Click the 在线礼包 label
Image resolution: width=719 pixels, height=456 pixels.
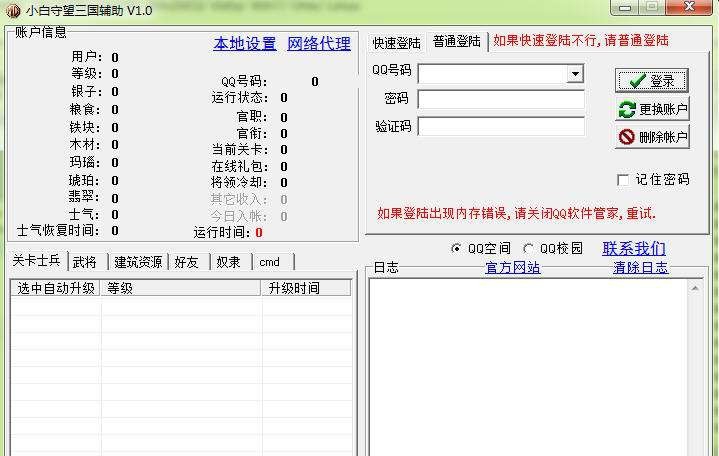(239, 166)
